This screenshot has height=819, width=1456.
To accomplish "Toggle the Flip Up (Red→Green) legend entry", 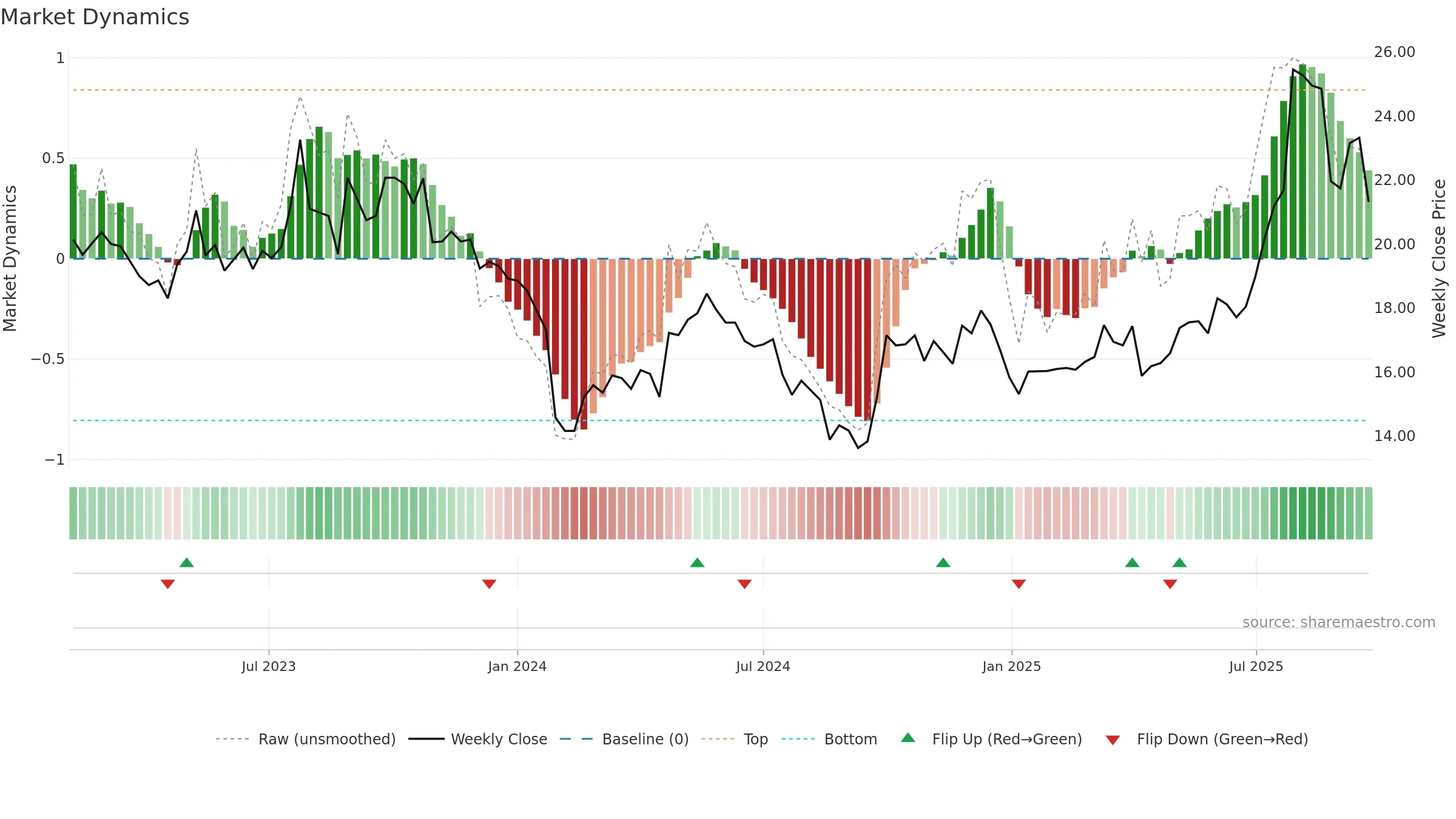I will click(991, 739).
